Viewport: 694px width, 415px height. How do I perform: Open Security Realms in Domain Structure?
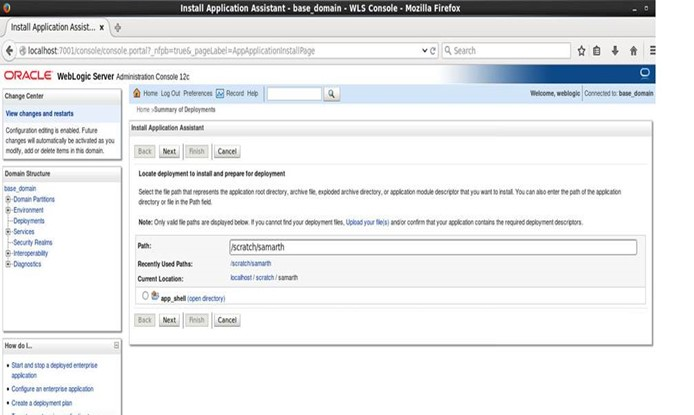(33, 242)
